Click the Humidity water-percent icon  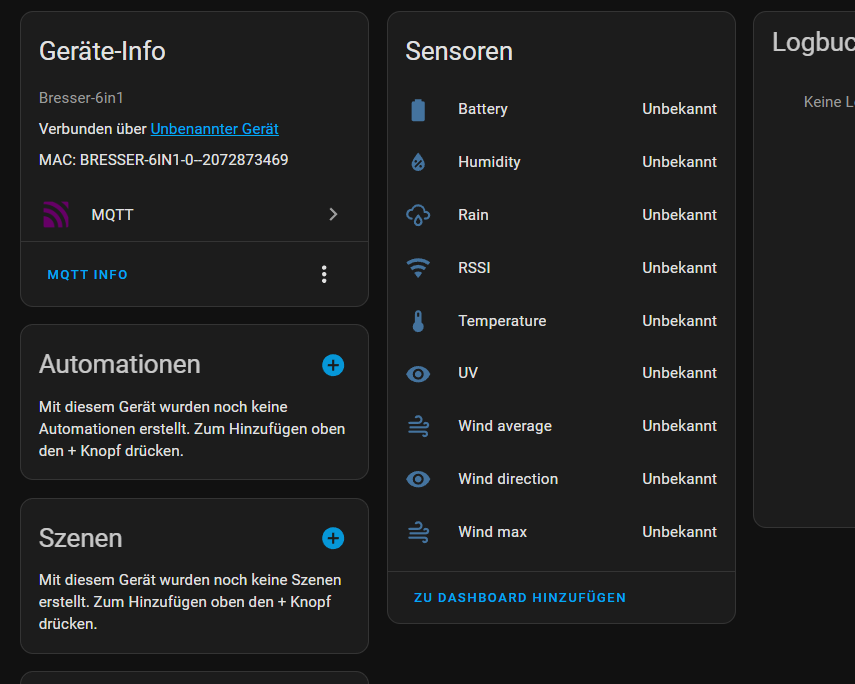(x=418, y=162)
